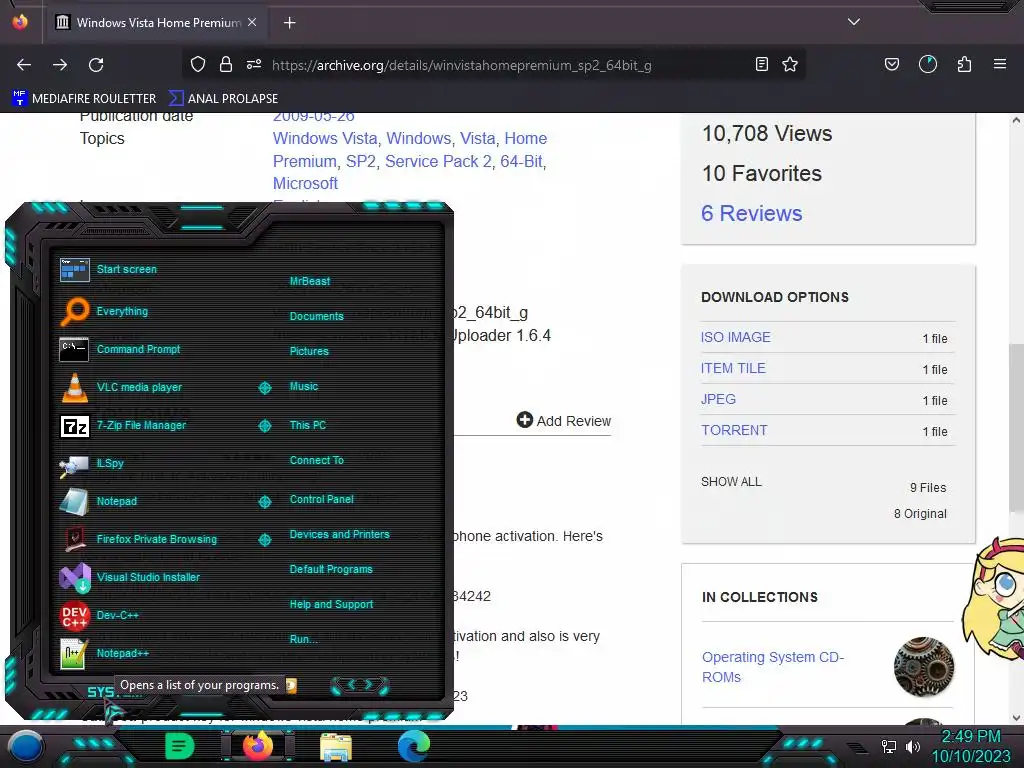The width and height of the screenshot is (1024, 768).
Task: Click the page vertical scrollbar thumb
Action: (1016, 428)
